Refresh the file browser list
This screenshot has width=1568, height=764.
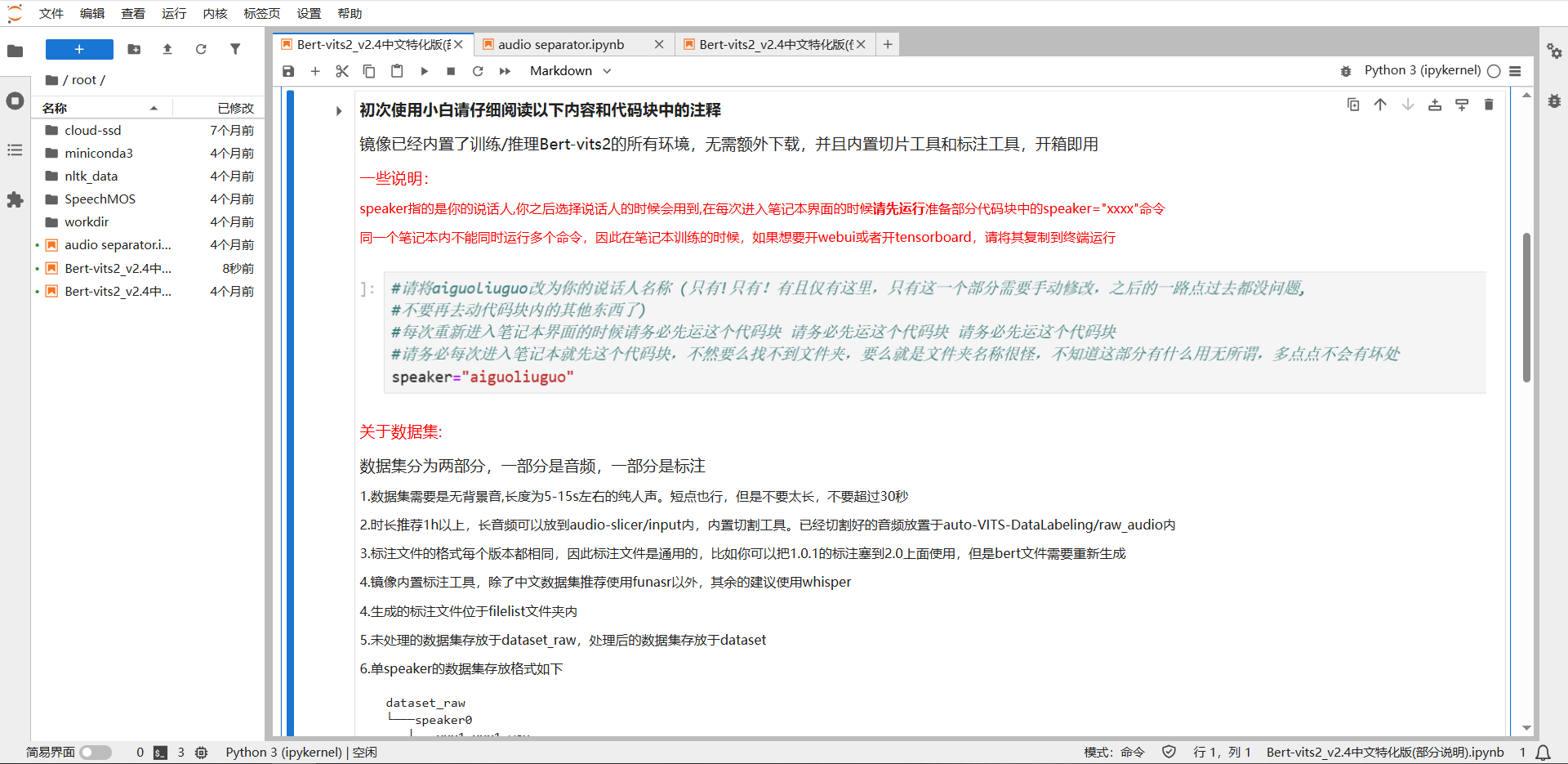(201, 49)
